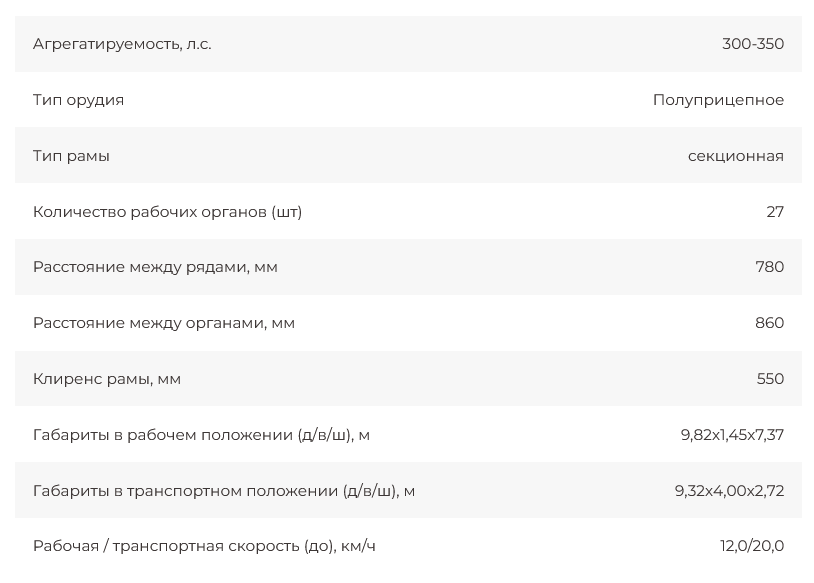Click the Тип орудия row label

[x=78, y=100]
